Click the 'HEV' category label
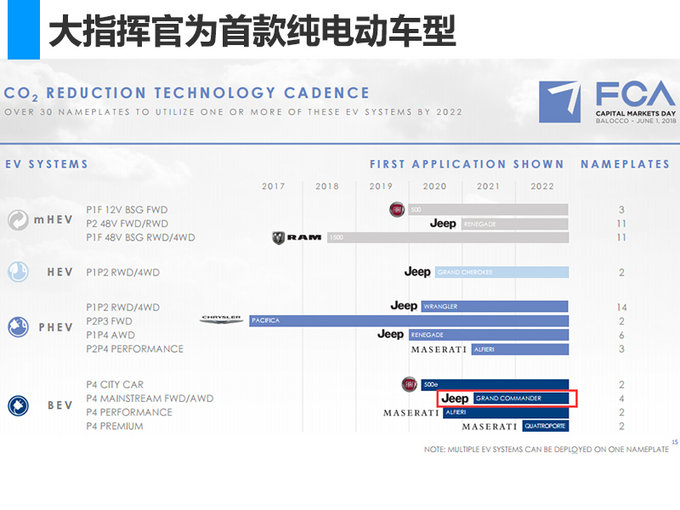This screenshot has width=680, height=510. tap(60, 272)
